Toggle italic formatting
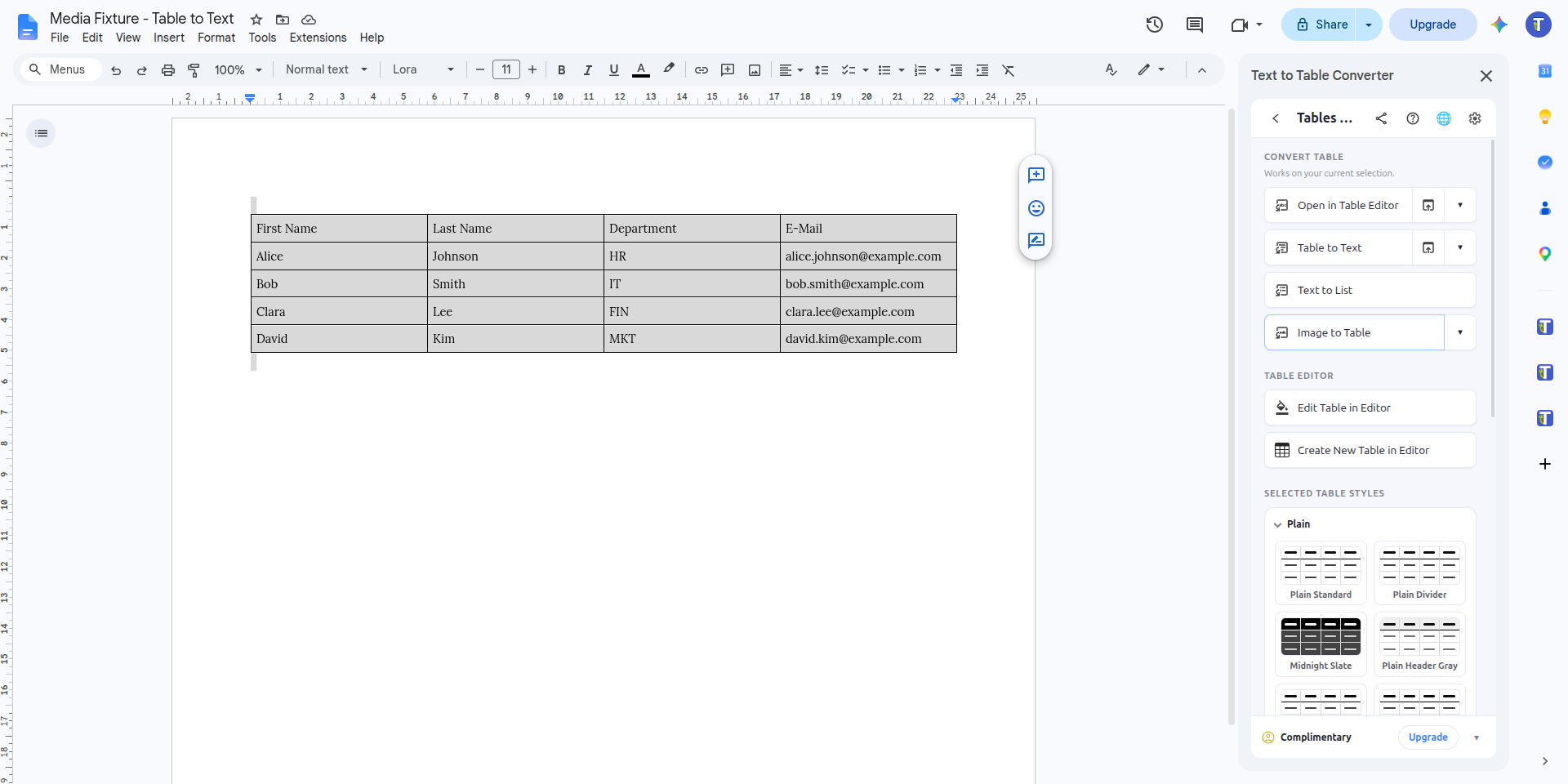The width and height of the screenshot is (1568, 784). coord(587,70)
